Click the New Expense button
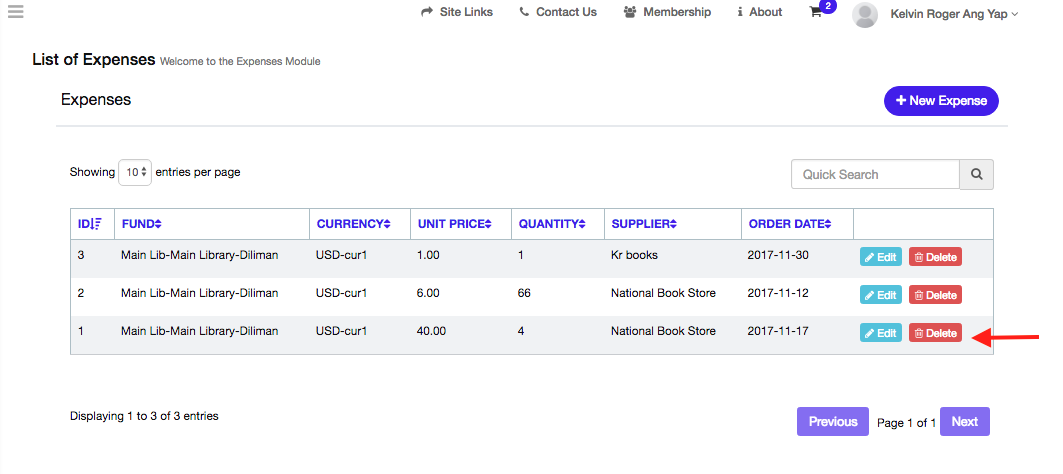This screenshot has width=1063, height=474. 941,101
